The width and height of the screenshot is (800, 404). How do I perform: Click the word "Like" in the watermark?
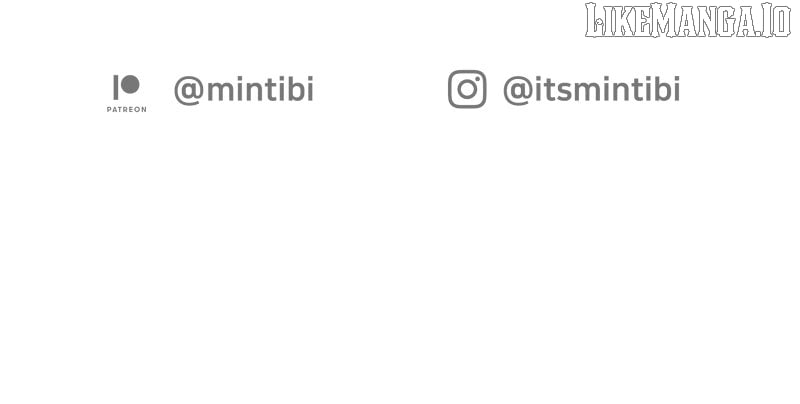[616, 21]
